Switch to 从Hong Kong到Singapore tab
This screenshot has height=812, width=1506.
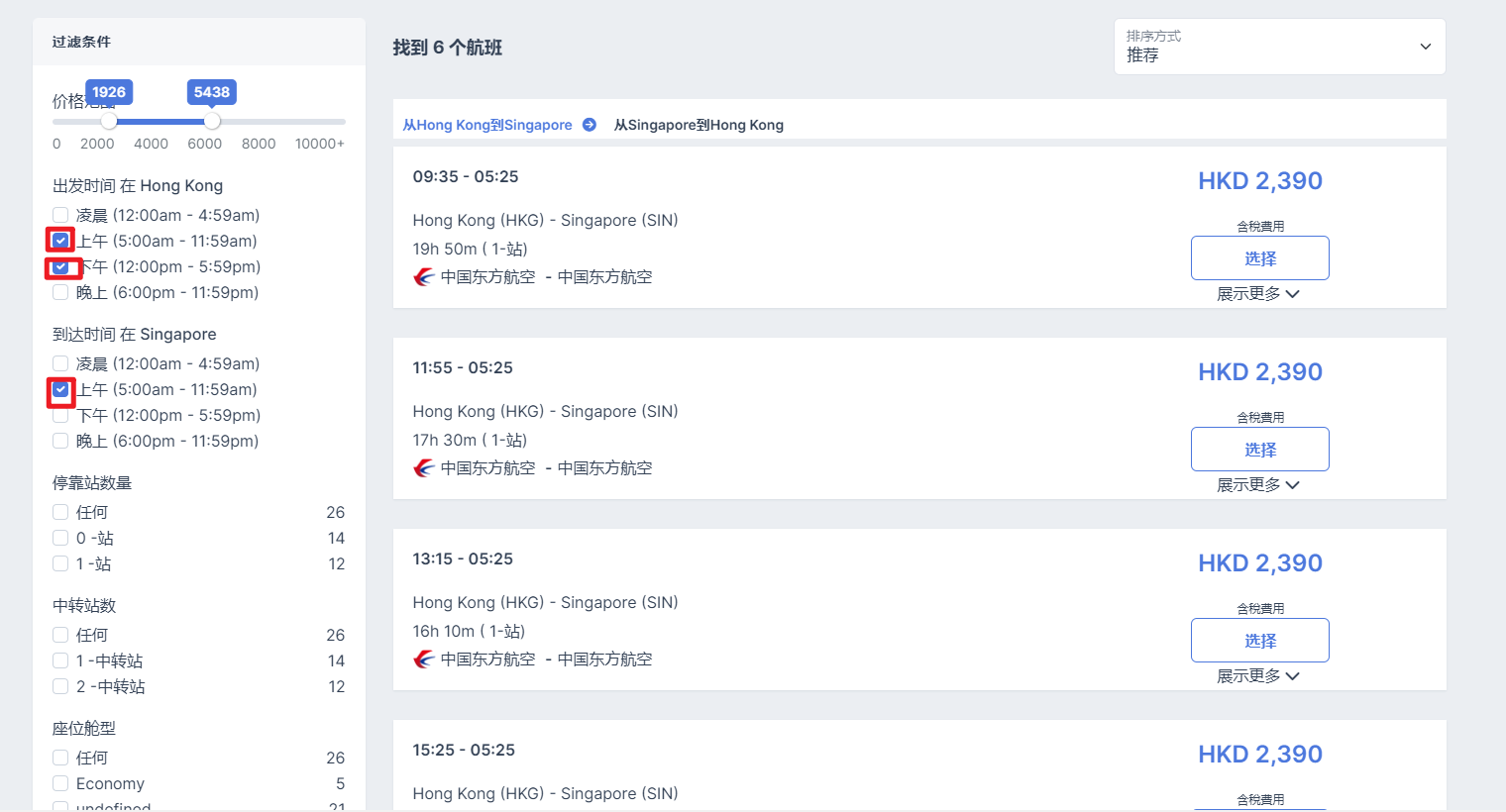(487, 125)
